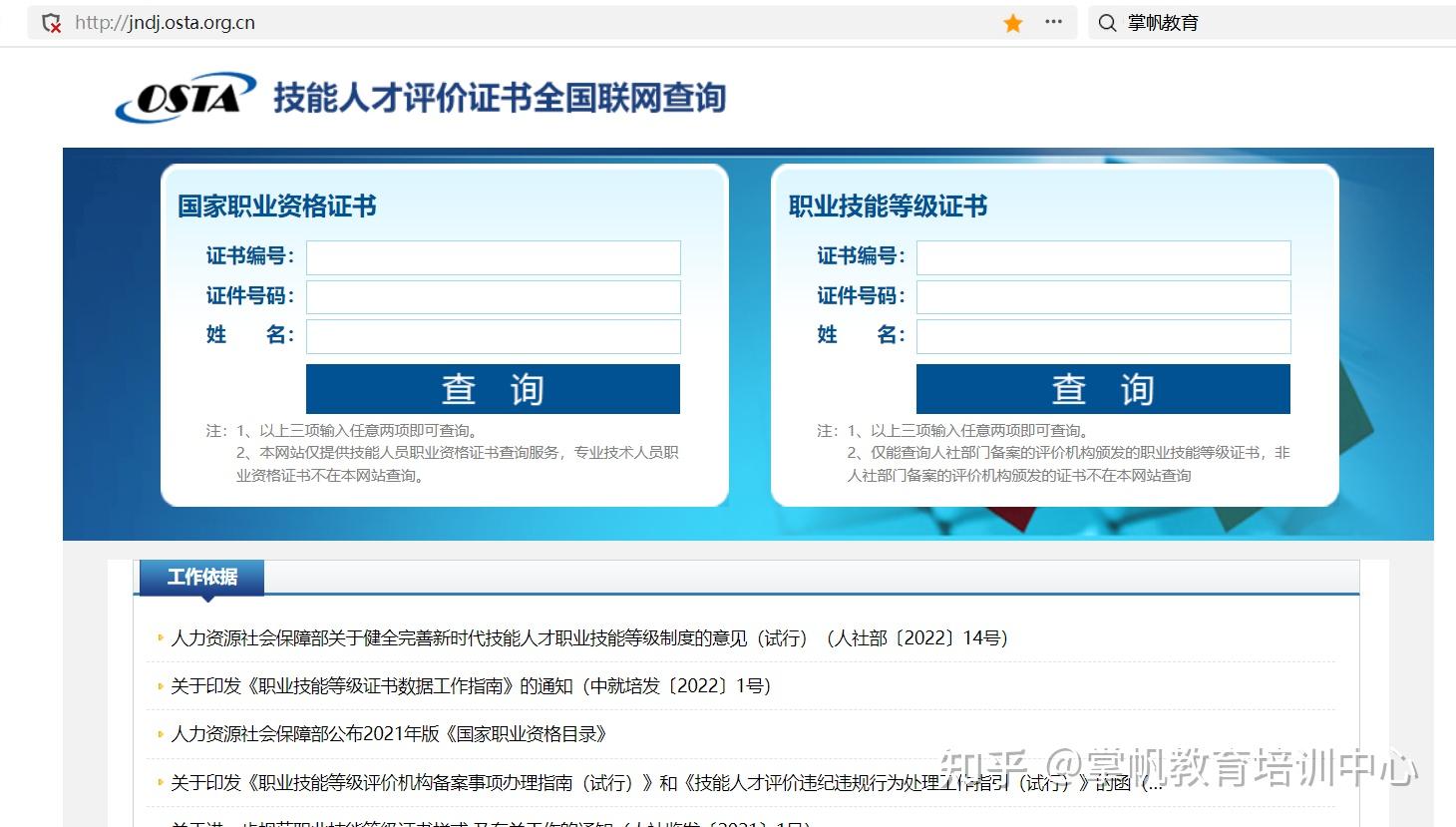Screen dimensions: 1456x827
Task: Select the 工作依据 tab
Action: tap(202, 577)
